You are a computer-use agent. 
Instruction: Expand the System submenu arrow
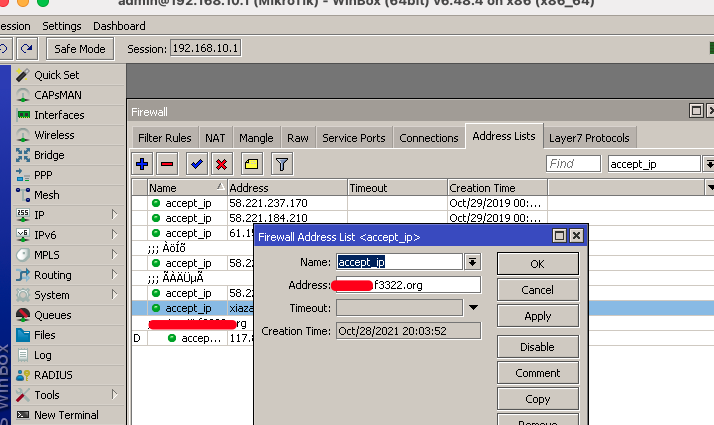point(115,295)
